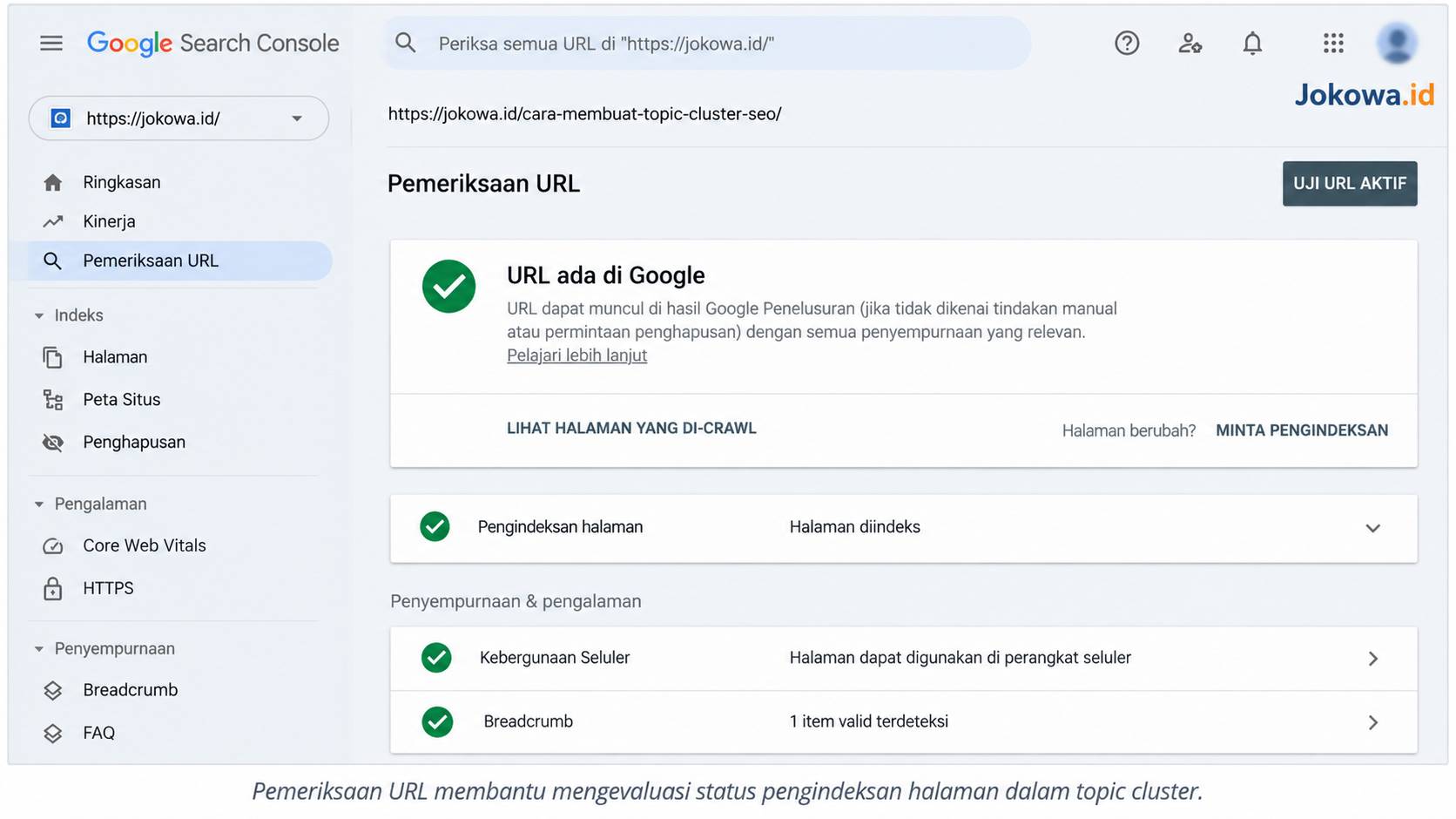Open the Google apps grid
The width and height of the screenshot is (1456, 819).
1333,43
